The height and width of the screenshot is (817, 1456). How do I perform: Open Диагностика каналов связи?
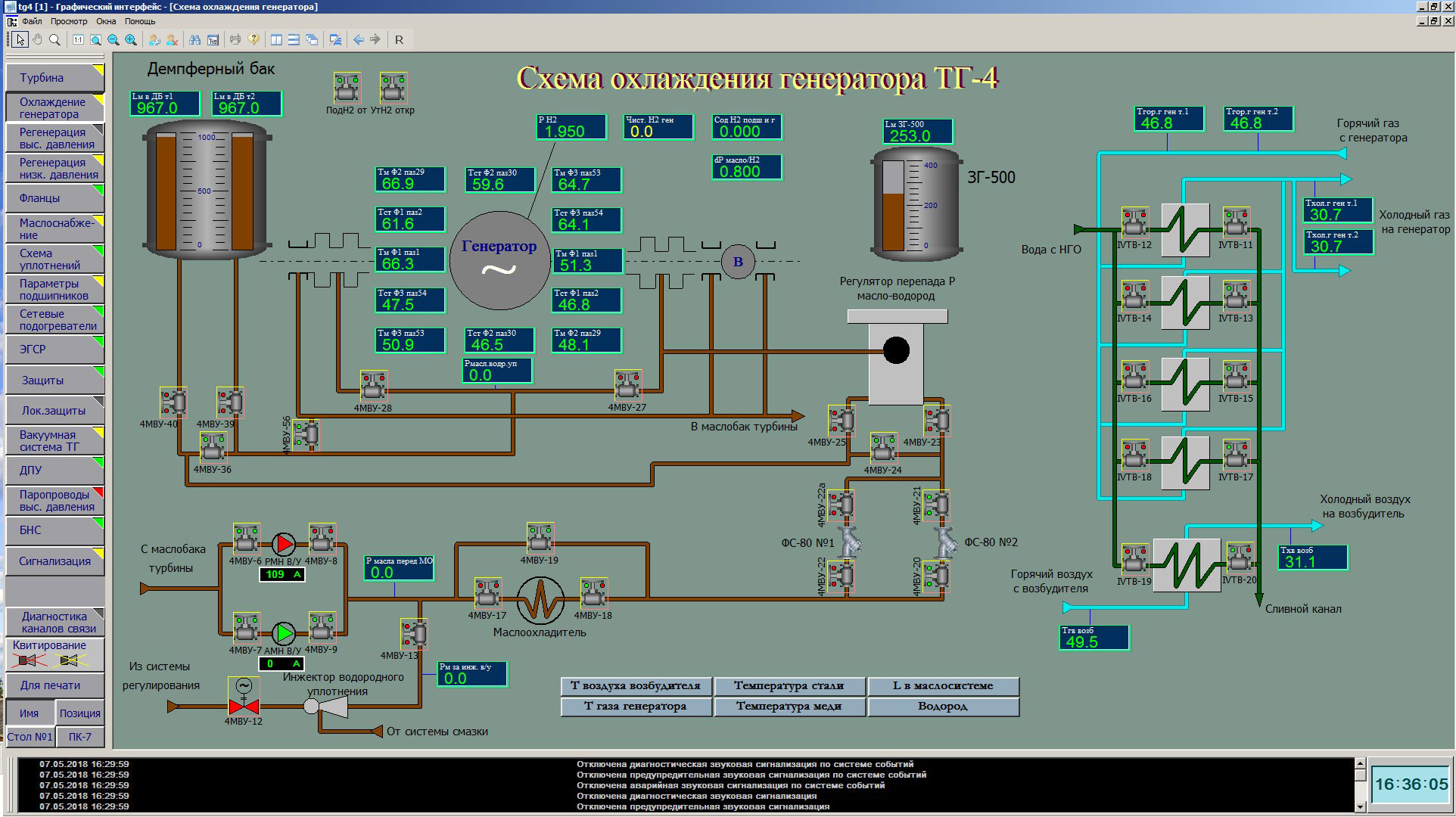(x=54, y=622)
